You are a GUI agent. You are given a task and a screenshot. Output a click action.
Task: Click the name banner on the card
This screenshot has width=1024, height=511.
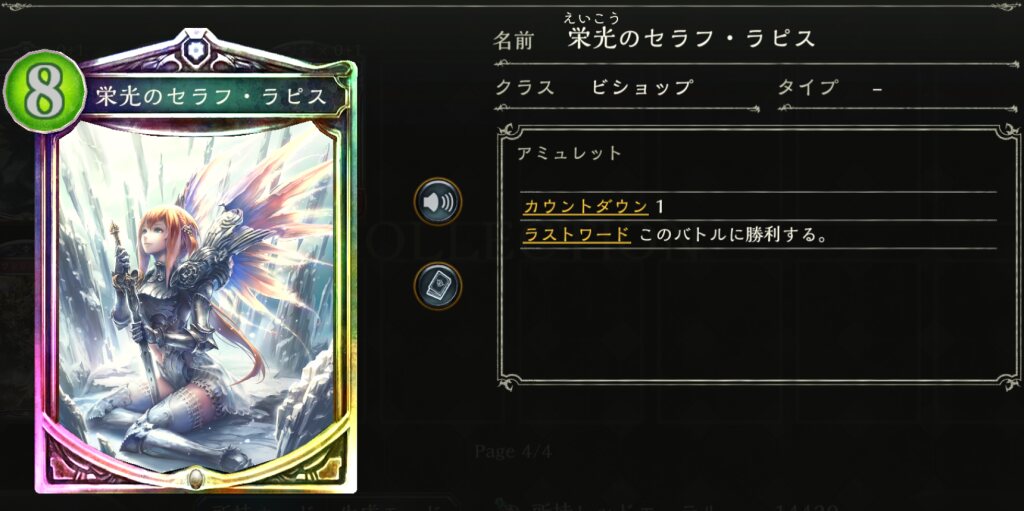click(x=212, y=96)
